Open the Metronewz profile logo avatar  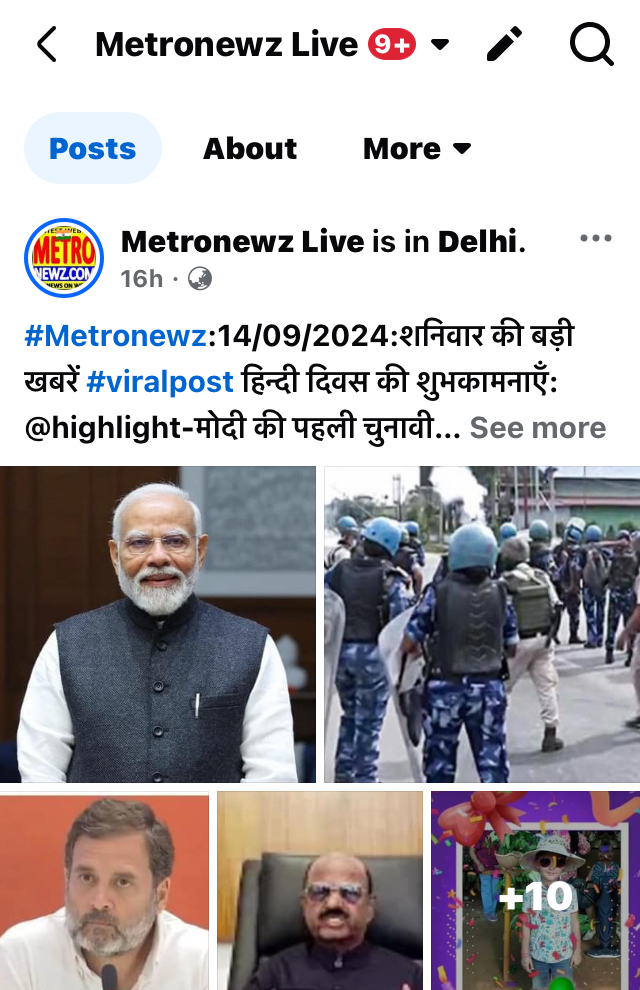point(64,258)
